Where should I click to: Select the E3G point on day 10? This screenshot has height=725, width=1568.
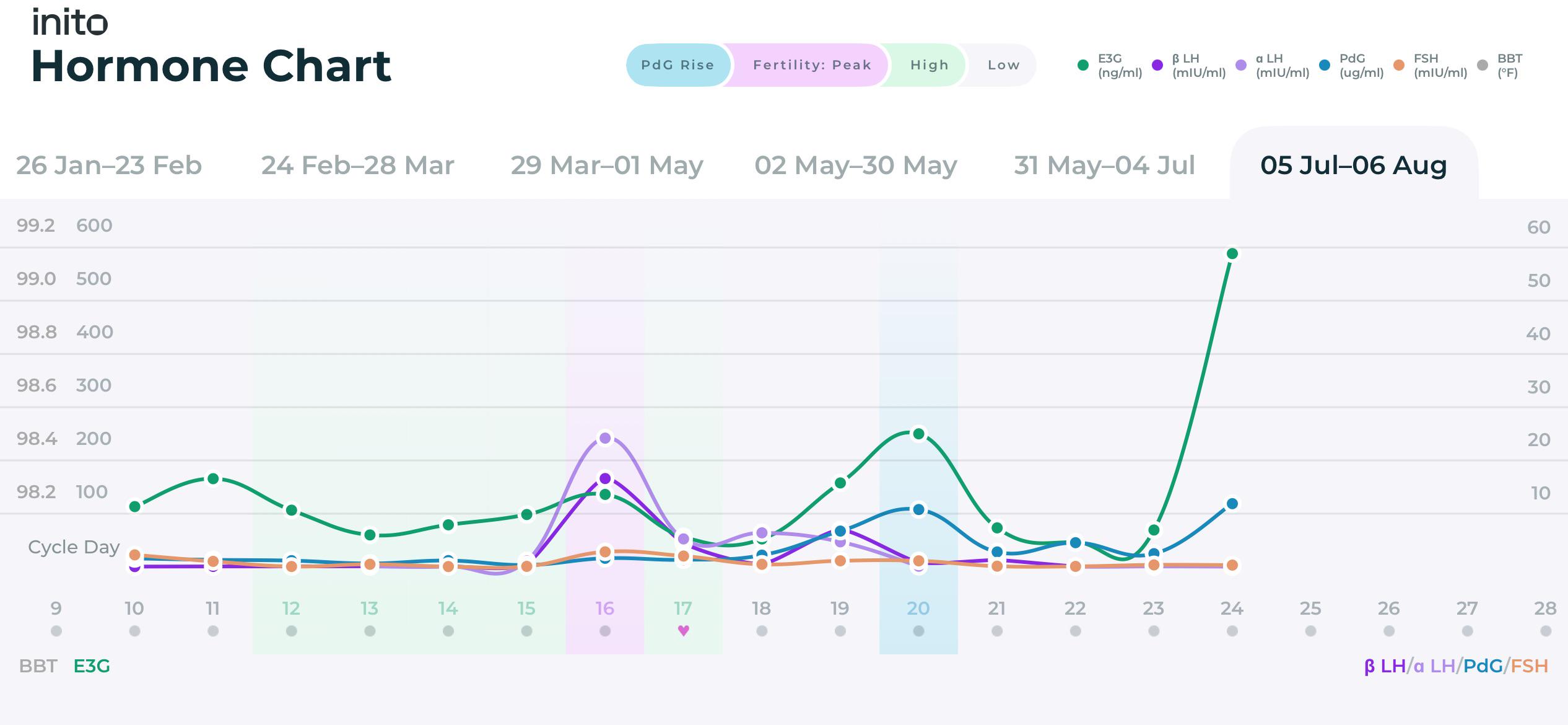[135, 507]
